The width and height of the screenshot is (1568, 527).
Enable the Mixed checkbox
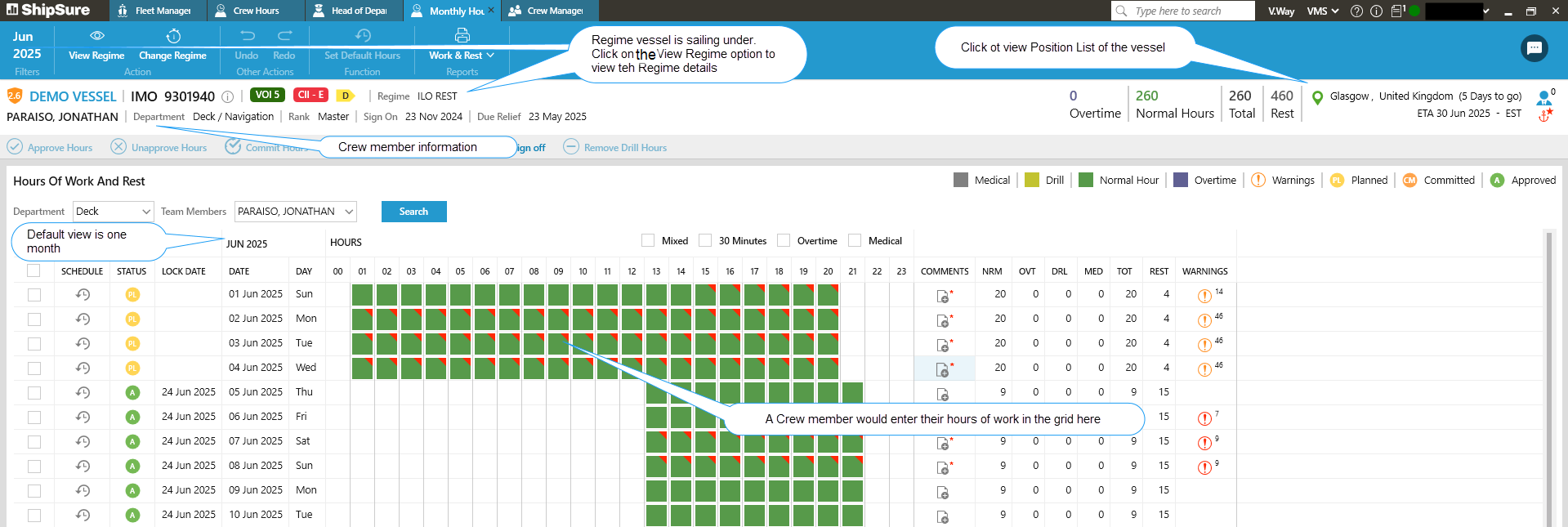pyautogui.click(x=648, y=240)
